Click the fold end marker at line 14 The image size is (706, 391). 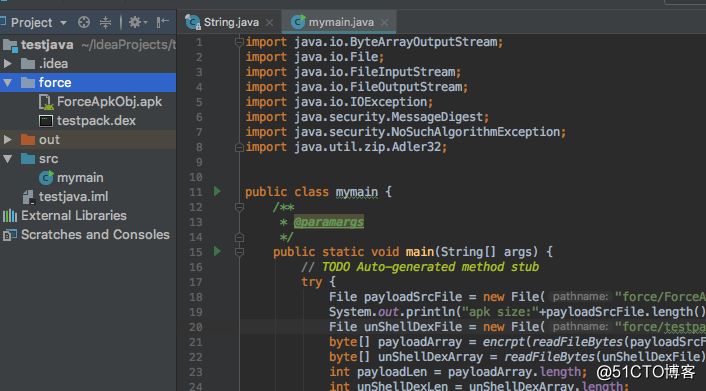tap(239, 237)
